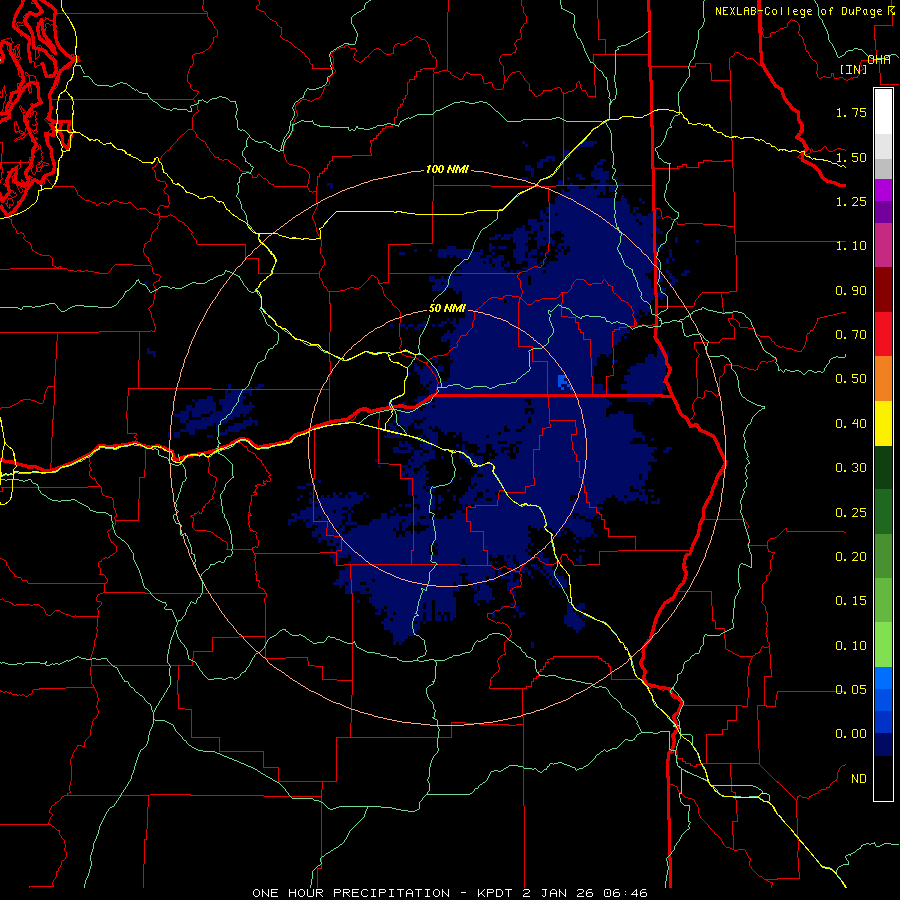
Task: Select the 0.10 legend value
Action: (851, 646)
